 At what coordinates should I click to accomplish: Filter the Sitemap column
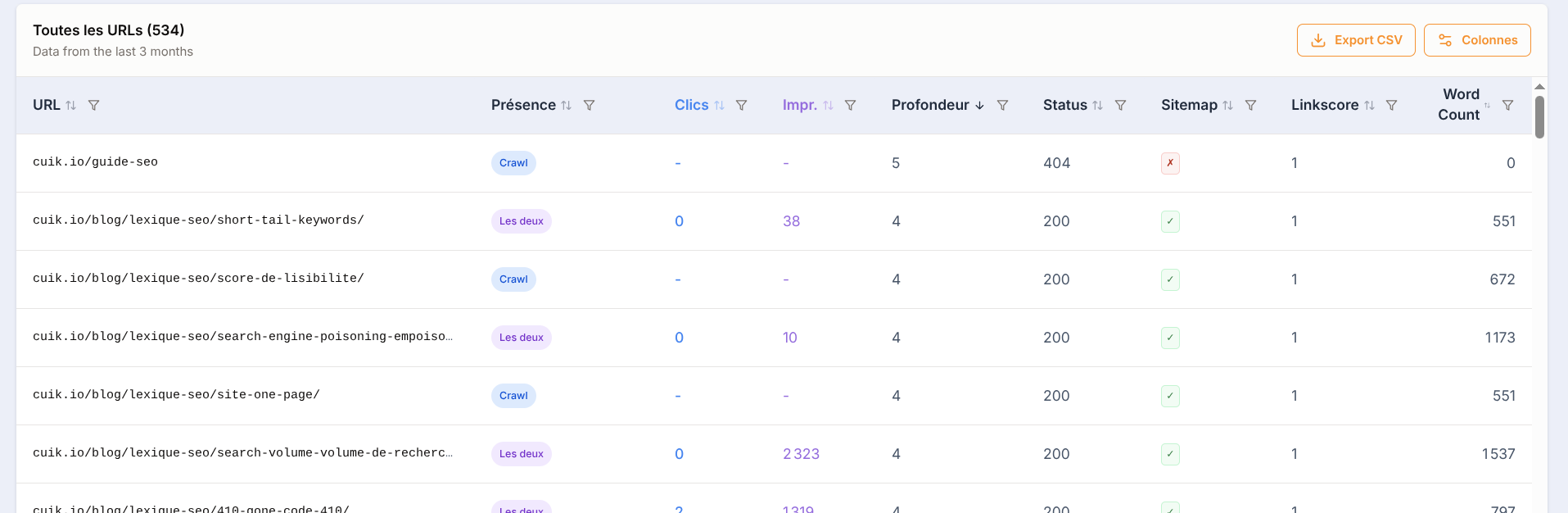click(x=1250, y=105)
